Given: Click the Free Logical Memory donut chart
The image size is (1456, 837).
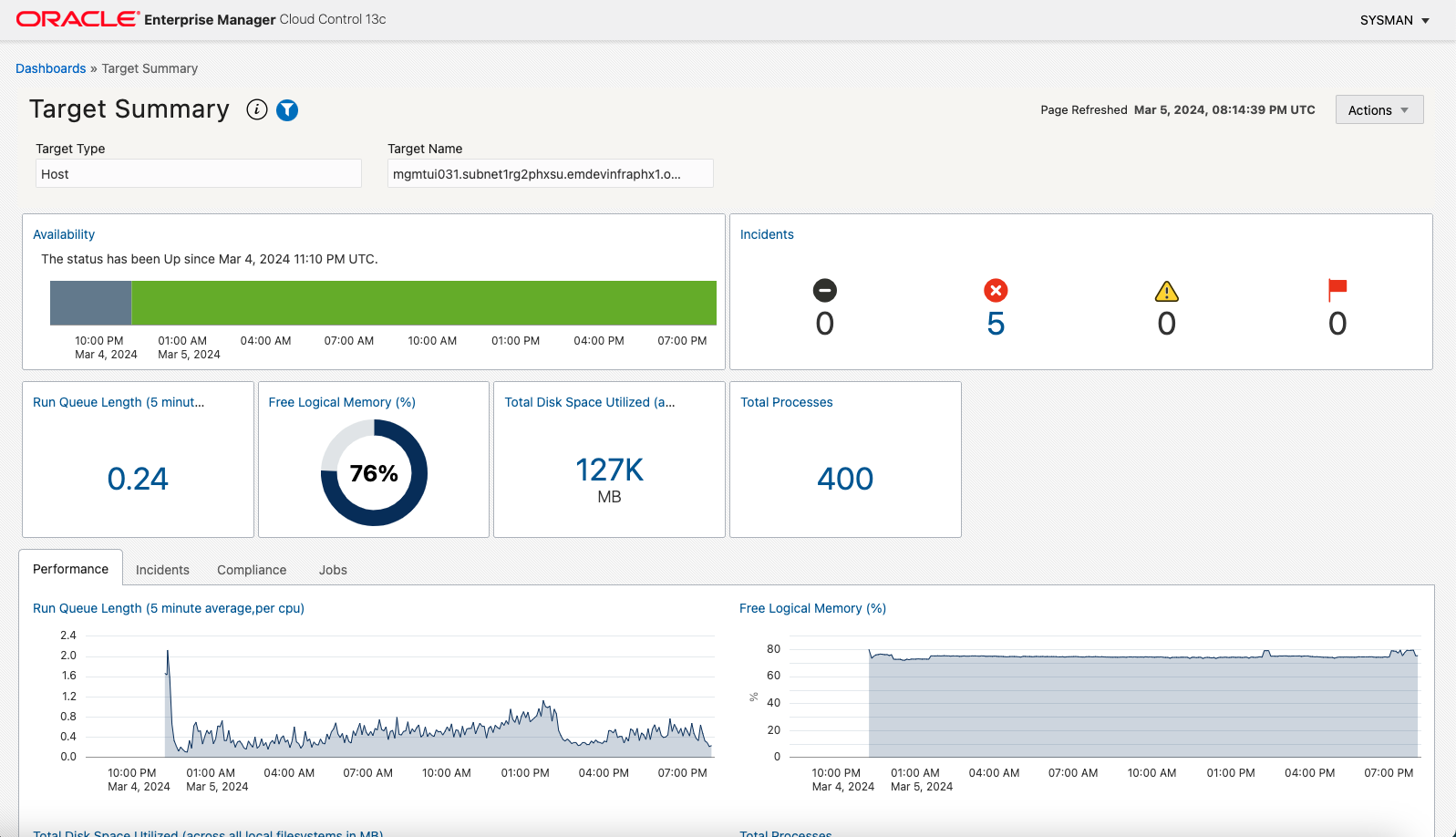Looking at the screenshot, I should point(374,472).
